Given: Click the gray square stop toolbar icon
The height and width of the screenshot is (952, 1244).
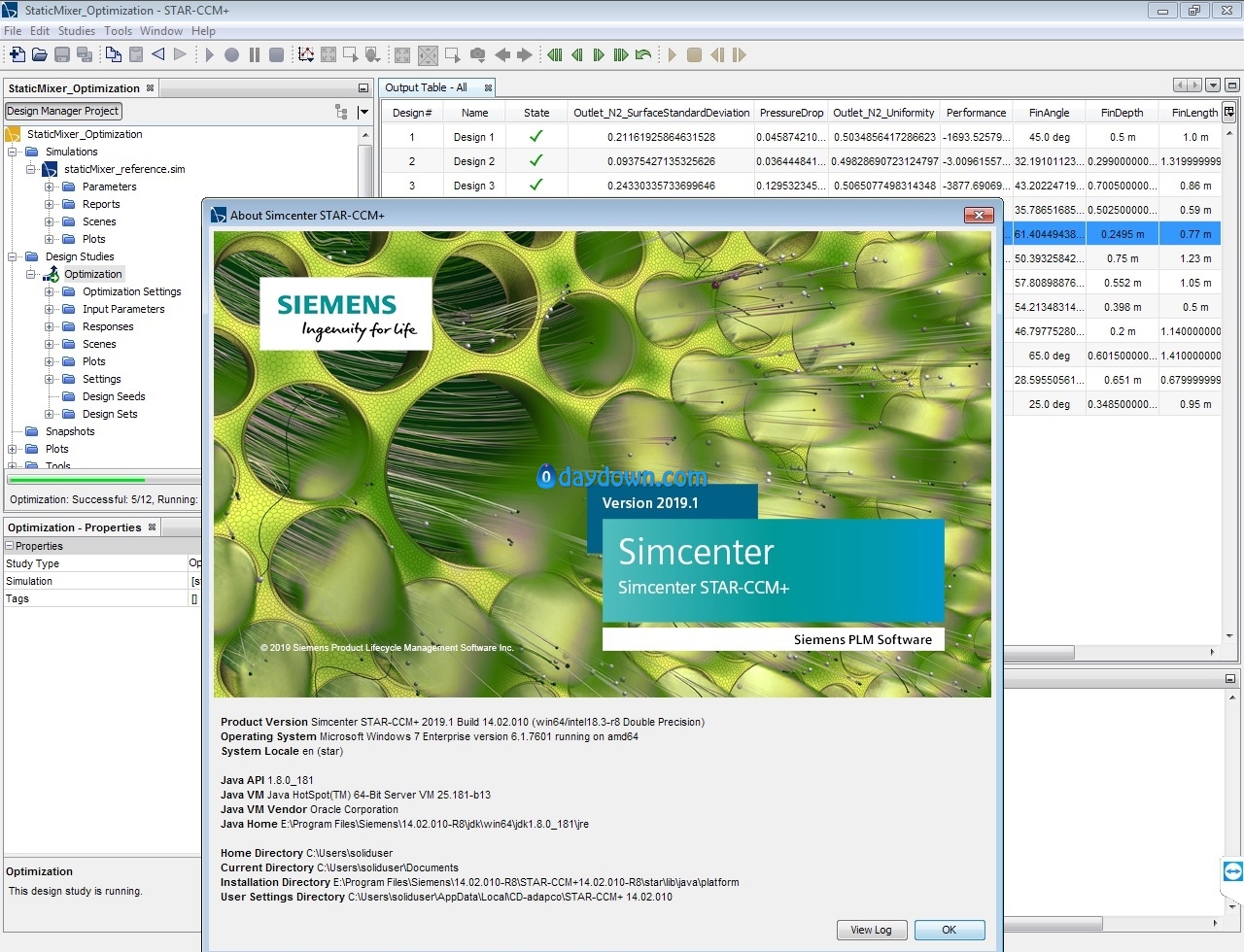Looking at the screenshot, I should click(276, 54).
